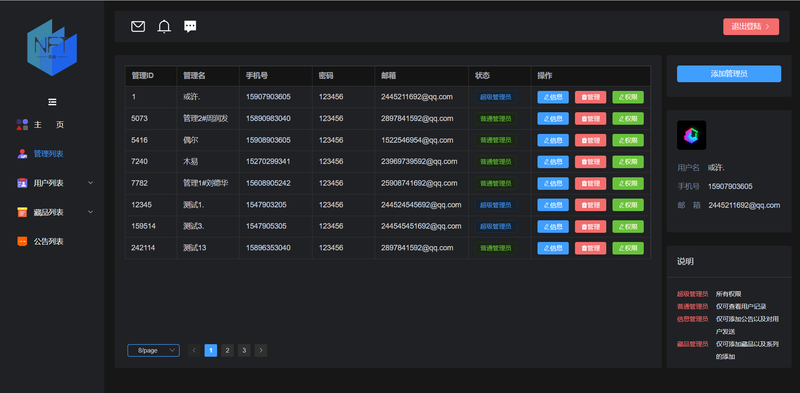This screenshot has height=393, width=800.
Task: Click the 藏品列表 icon
Action: [22, 212]
